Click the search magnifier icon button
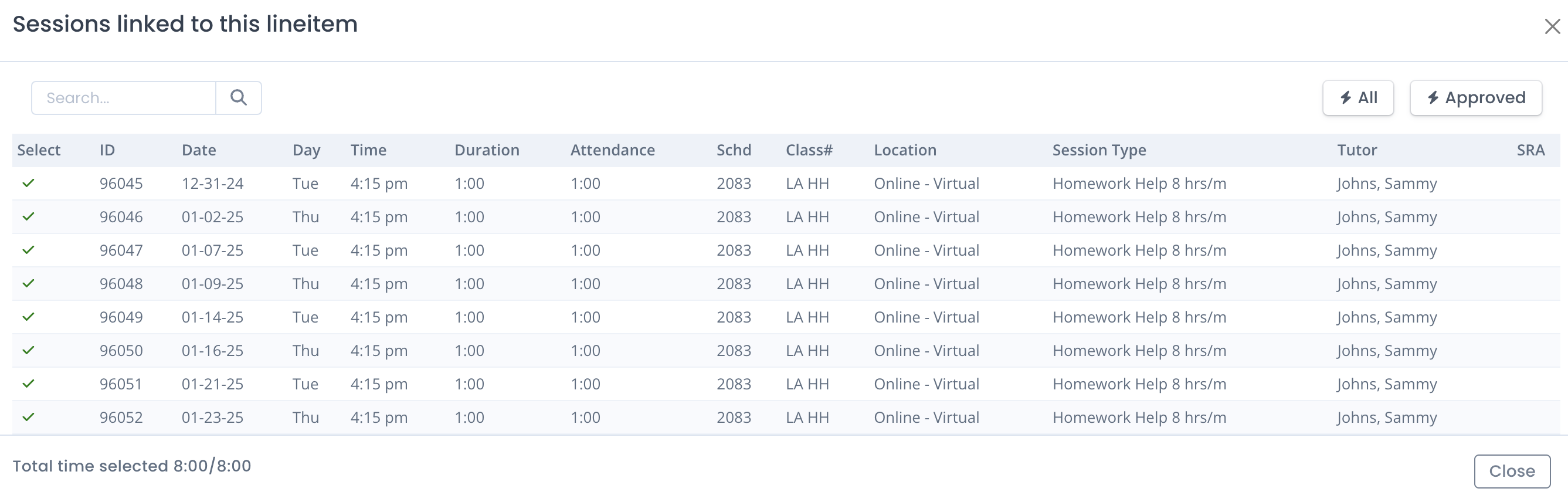The image size is (1568, 502). click(x=239, y=98)
